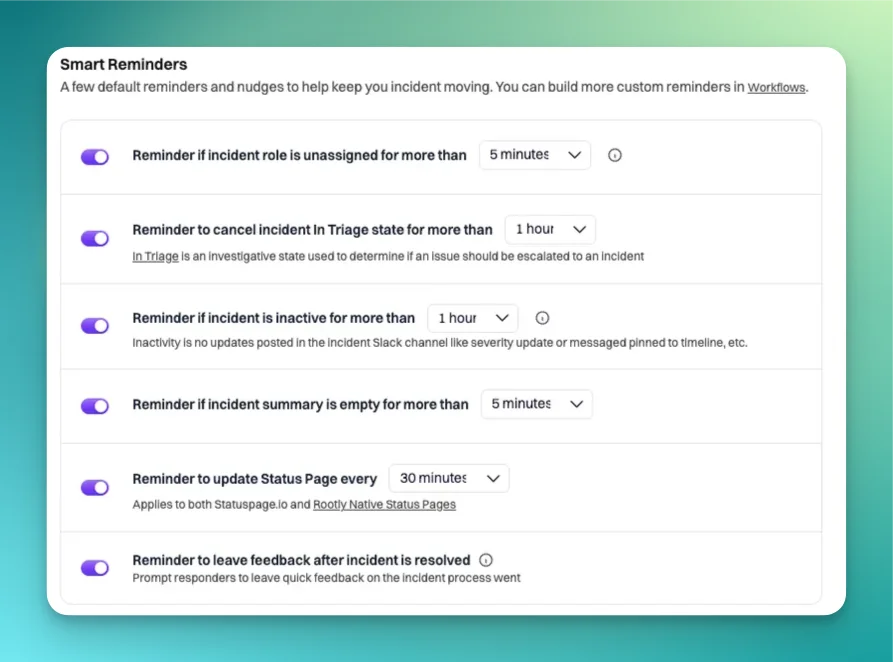Toggle off the incident role unassigned reminder

(95, 157)
